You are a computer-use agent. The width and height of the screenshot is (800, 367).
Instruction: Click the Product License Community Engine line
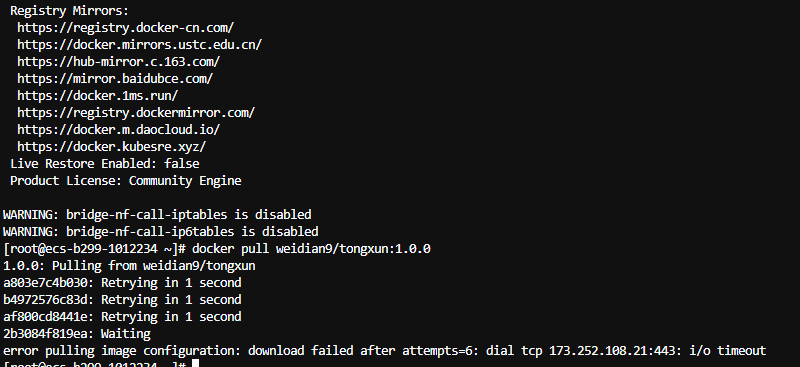click(126, 181)
